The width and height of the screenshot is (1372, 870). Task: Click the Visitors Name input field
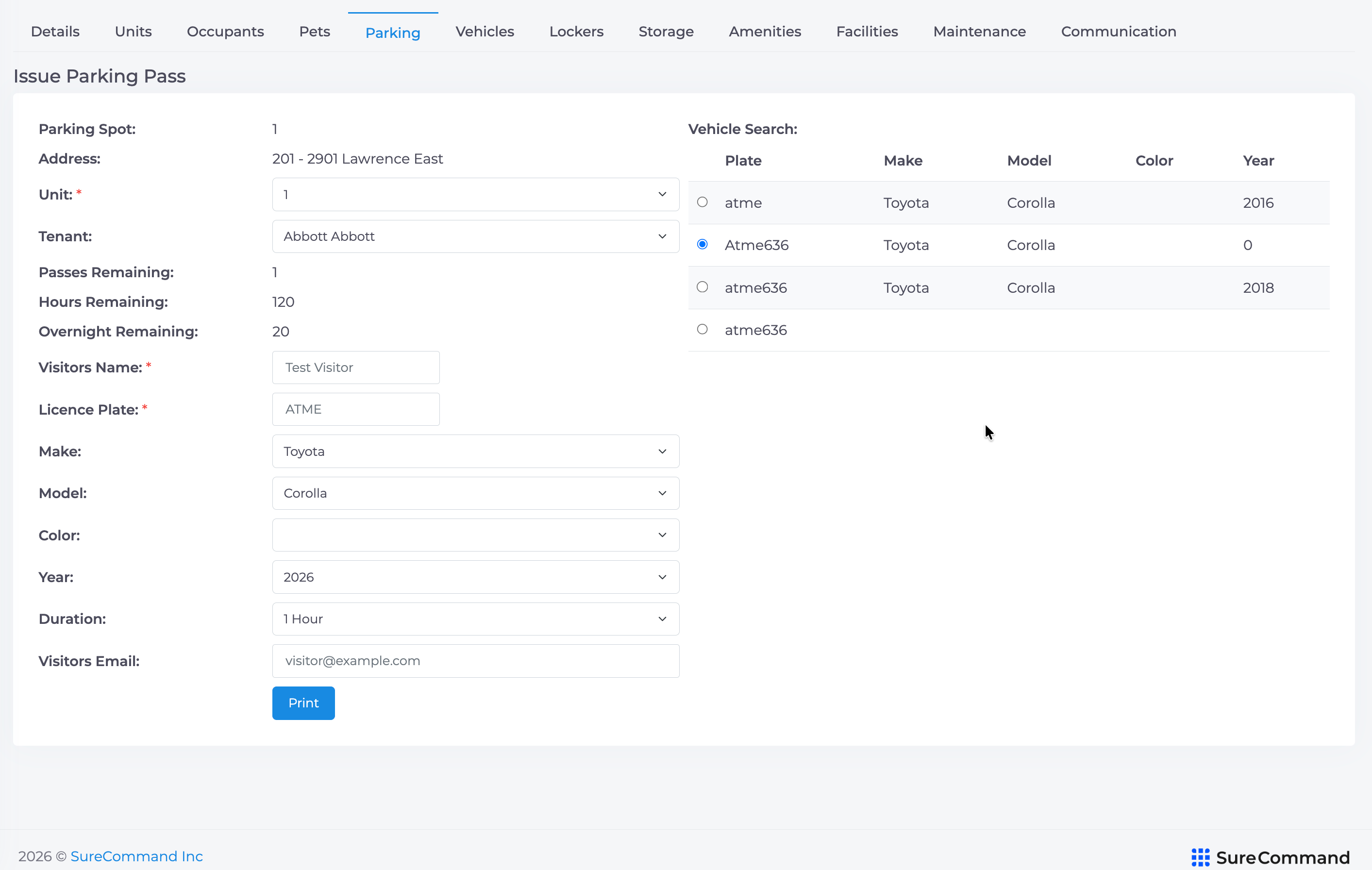[x=355, y=368]
